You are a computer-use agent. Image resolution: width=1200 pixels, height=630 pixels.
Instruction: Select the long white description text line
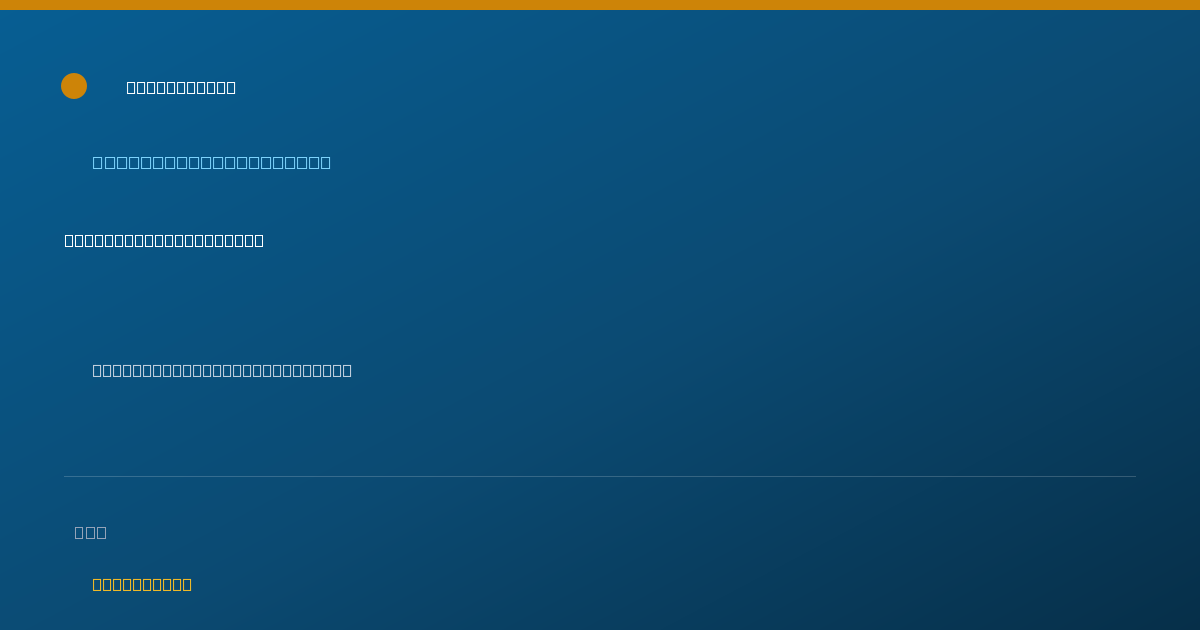(x=222, y=370)
